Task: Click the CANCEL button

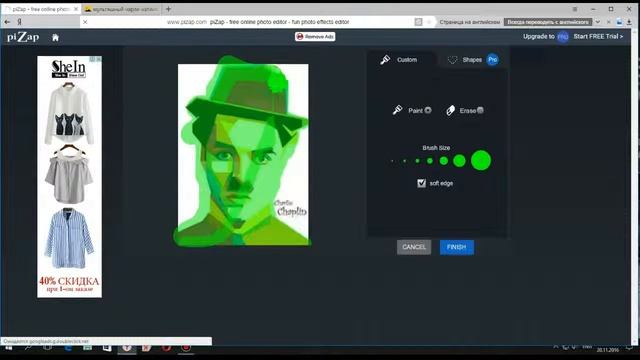Action: (x=414, y=247)
